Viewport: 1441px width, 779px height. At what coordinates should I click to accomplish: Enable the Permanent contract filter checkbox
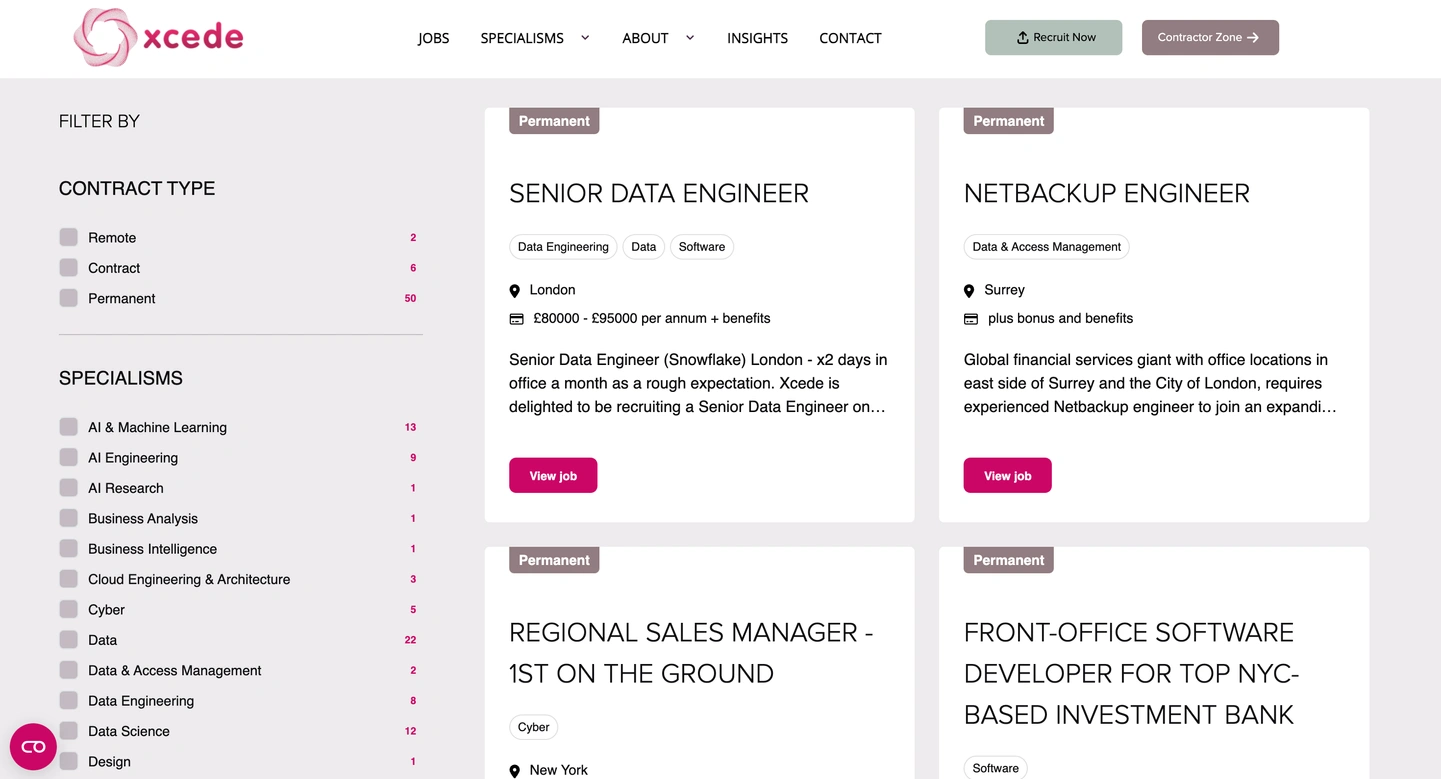click(69, 298)
